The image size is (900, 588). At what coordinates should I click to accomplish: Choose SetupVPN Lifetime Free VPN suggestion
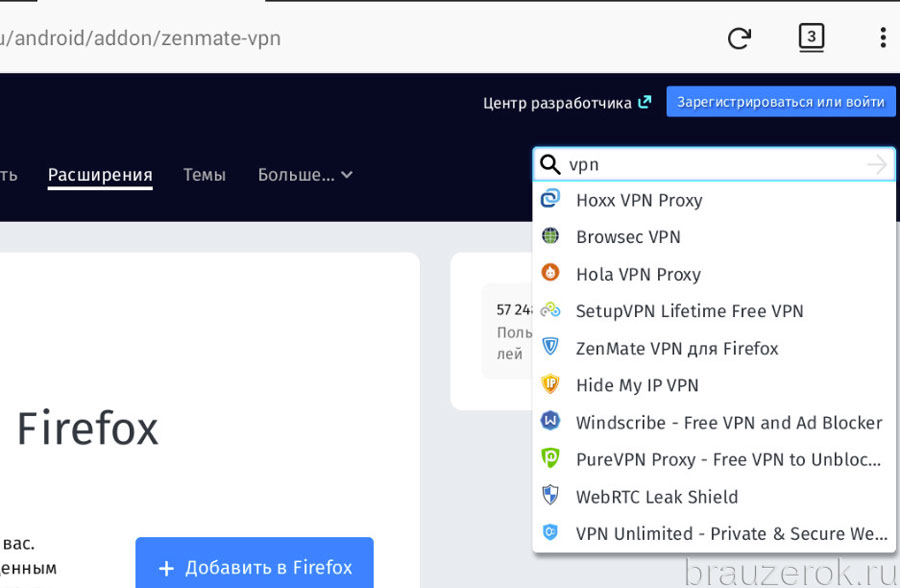[x=714, y=311]
